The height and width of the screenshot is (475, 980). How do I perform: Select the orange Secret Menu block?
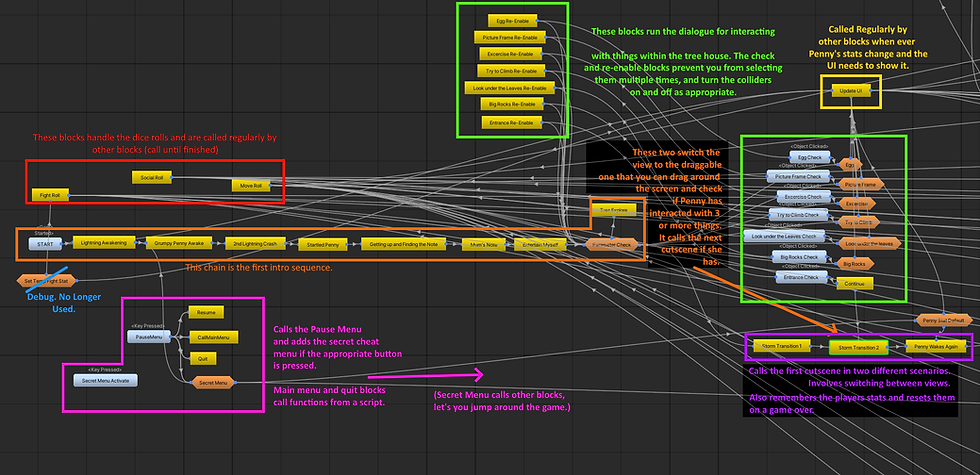pyautogui.click(x=212, y=382)
